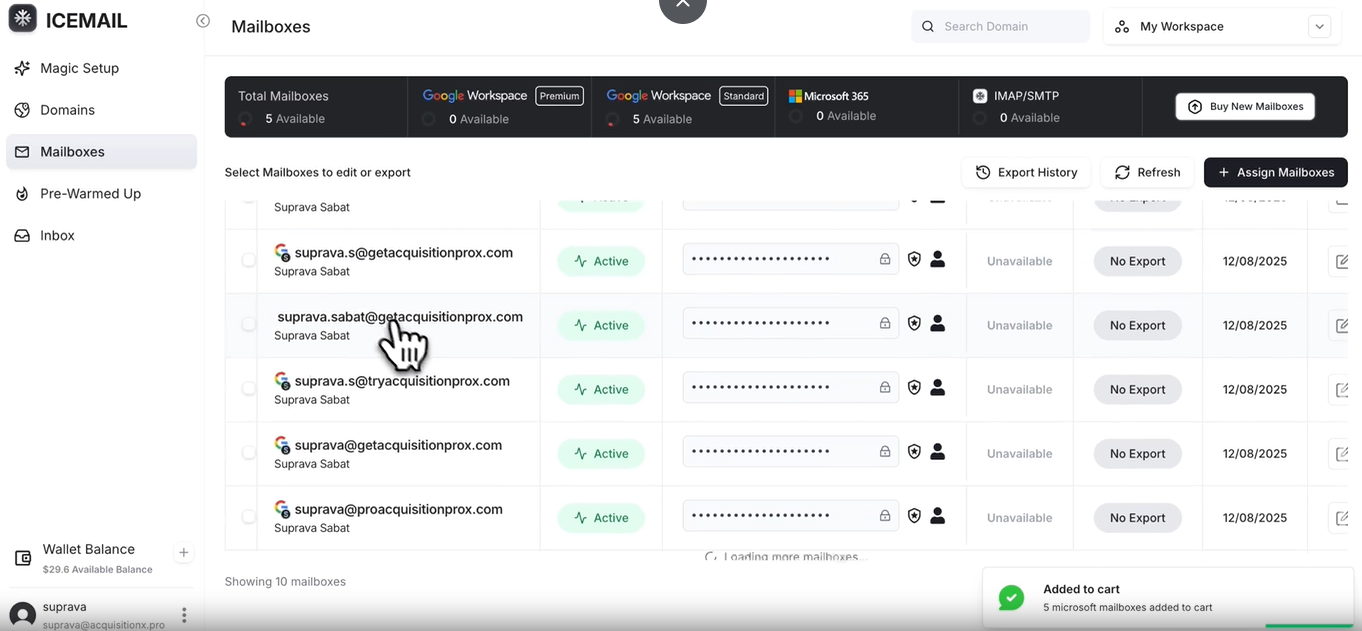Open the suprava account options menu

click(x=184, y=615)
